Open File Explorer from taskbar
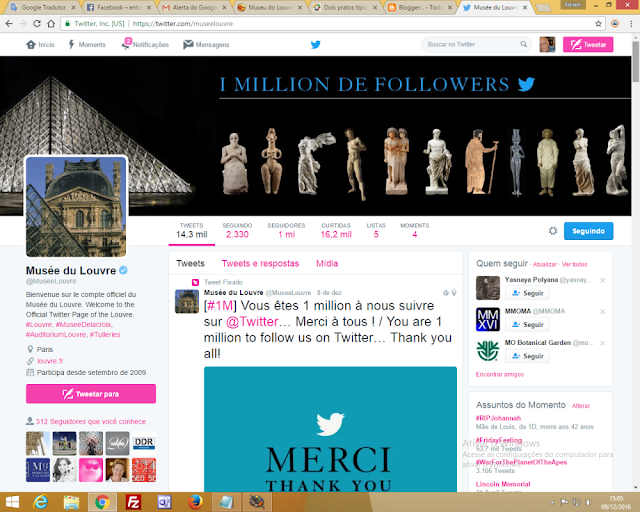 coord(71,502)
